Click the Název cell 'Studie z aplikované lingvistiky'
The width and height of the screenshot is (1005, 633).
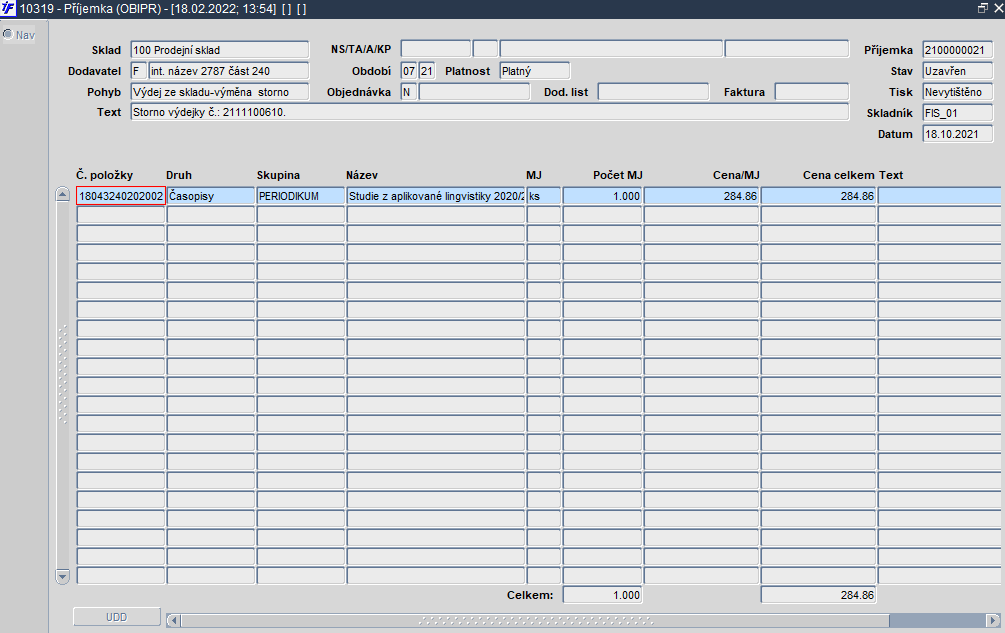point(436,196)
